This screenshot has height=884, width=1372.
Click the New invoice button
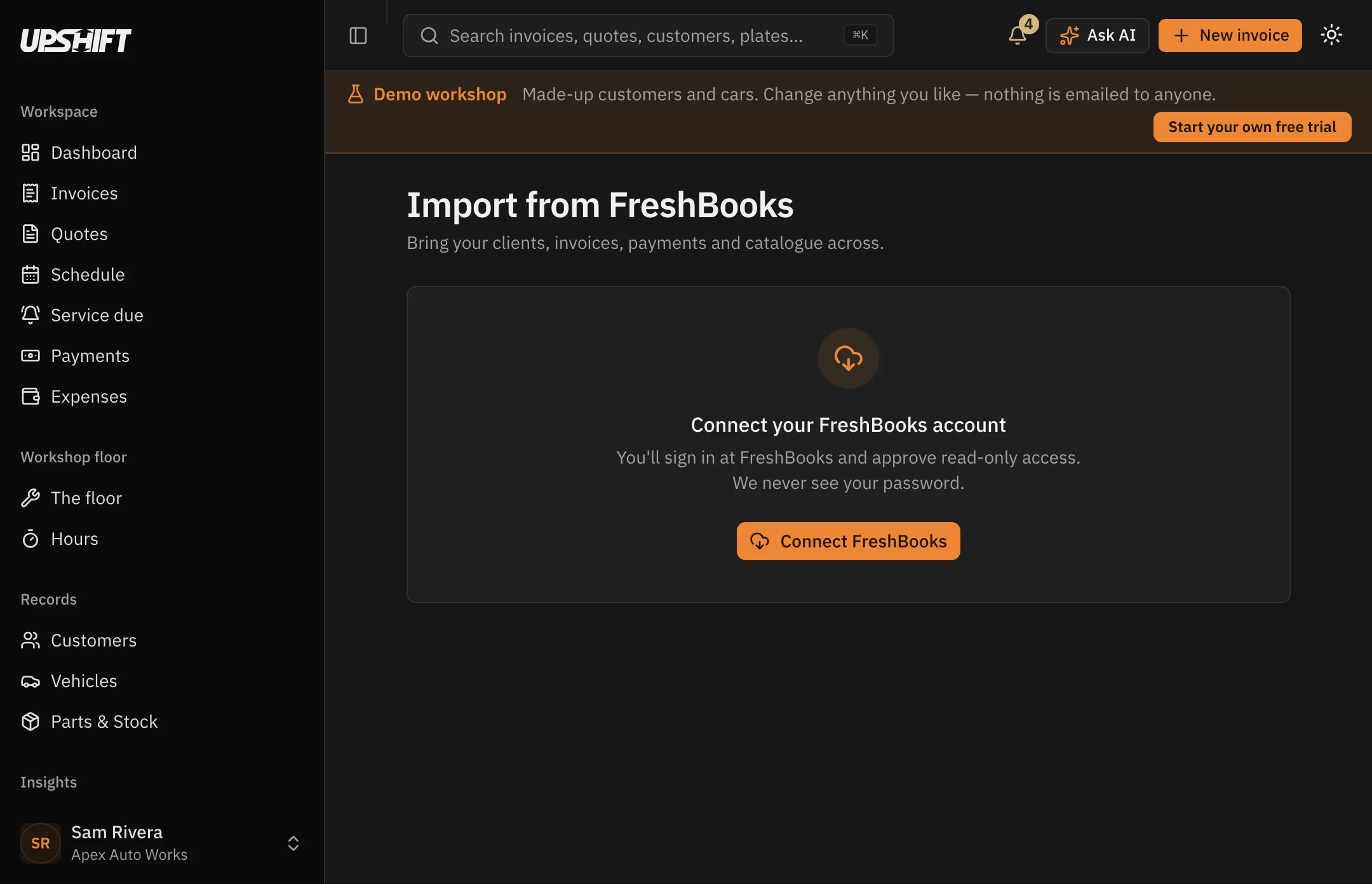point(1230,36)
